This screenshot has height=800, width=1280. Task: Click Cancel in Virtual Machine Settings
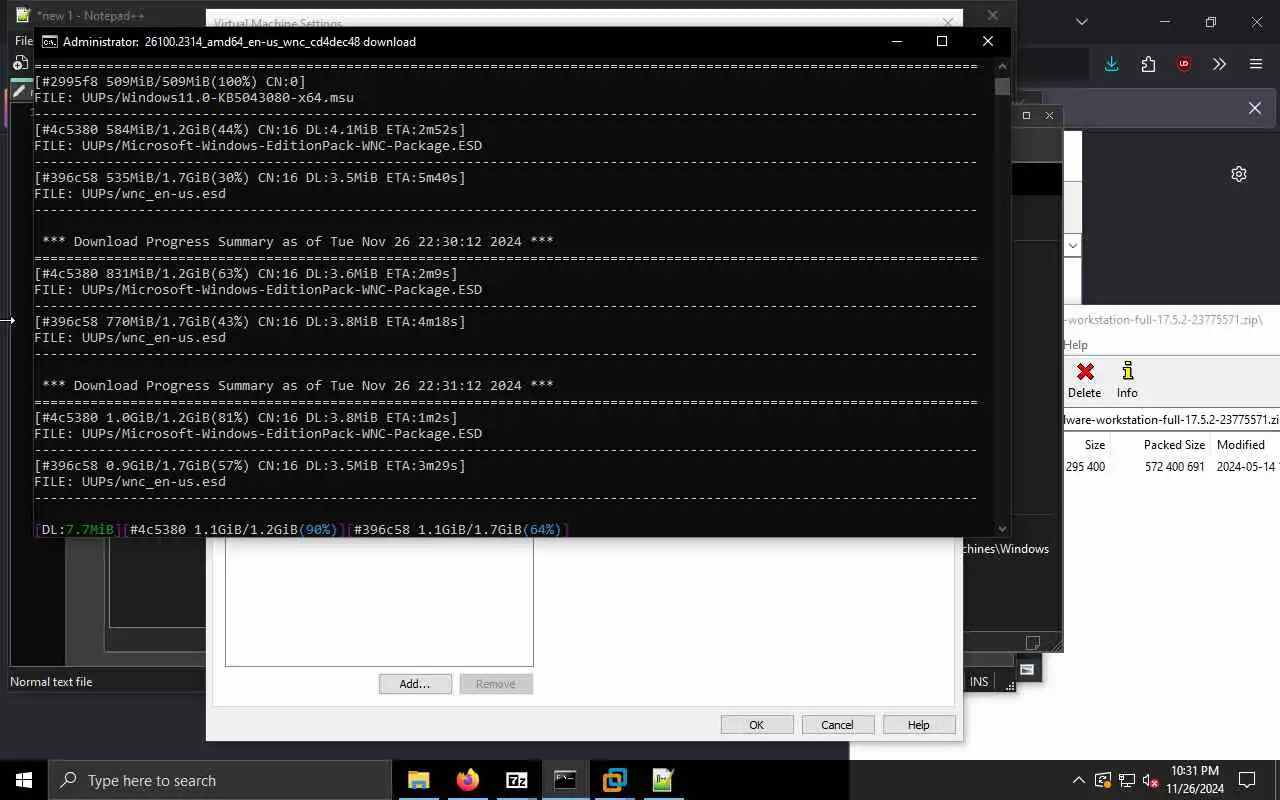click(837, 725)
